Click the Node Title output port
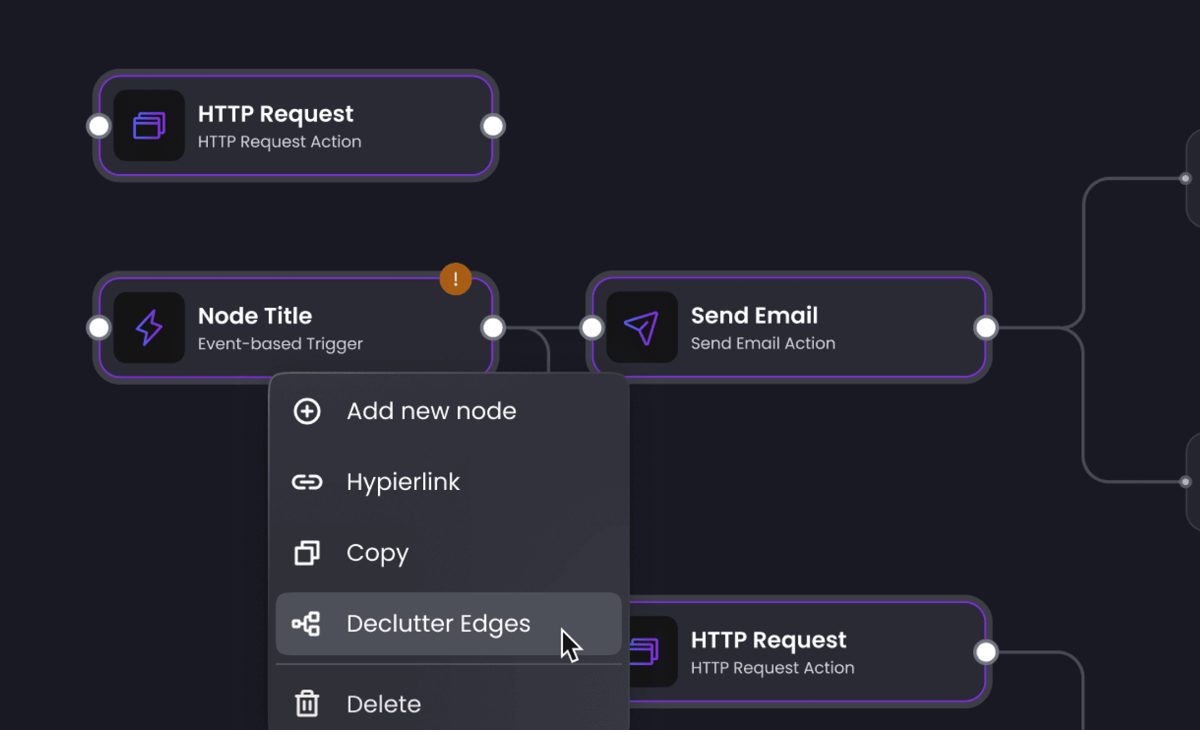 [x=493, y=327]
